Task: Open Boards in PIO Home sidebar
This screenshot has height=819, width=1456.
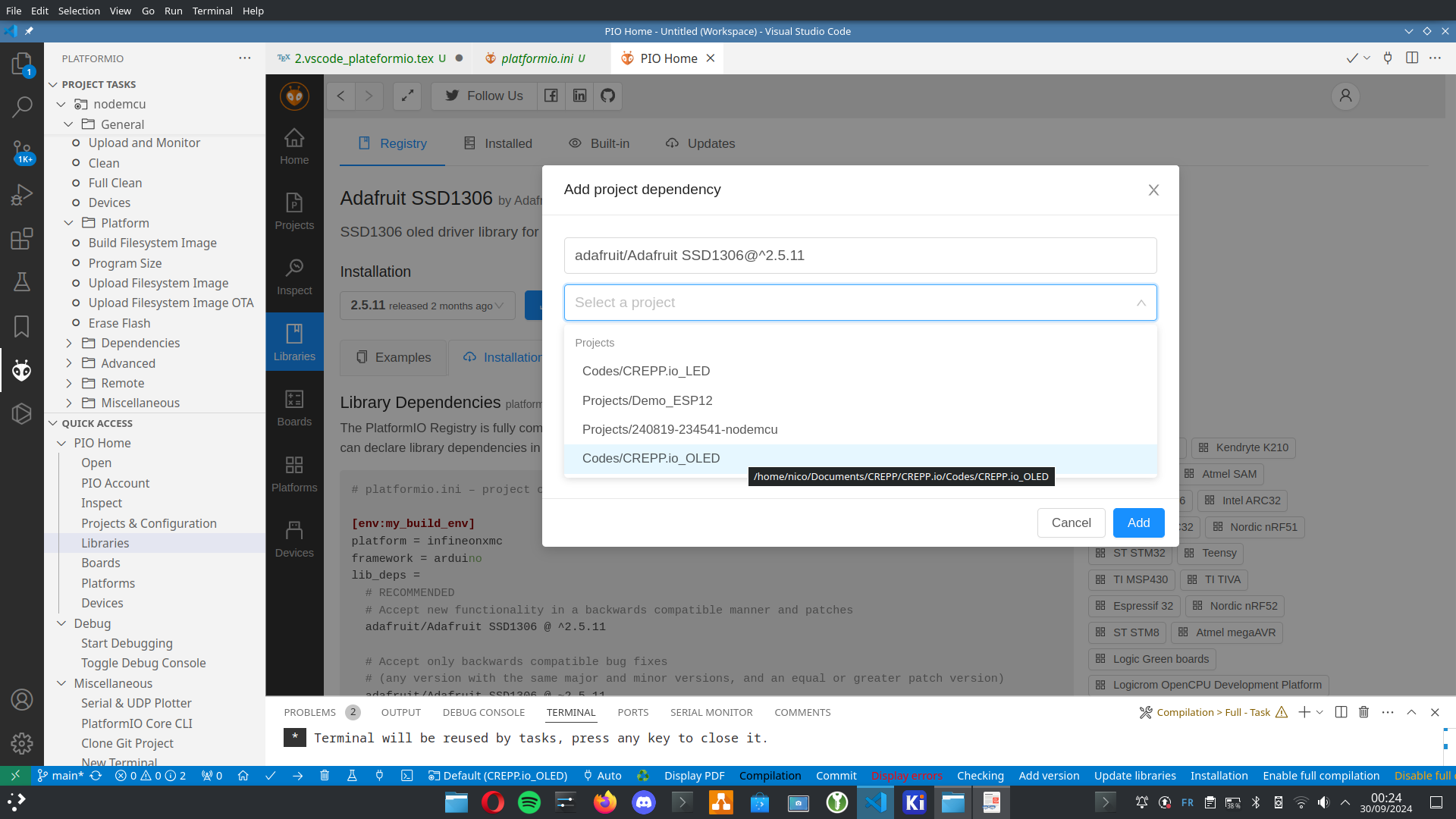Action: pyautogui.click(x=294, y=409)
